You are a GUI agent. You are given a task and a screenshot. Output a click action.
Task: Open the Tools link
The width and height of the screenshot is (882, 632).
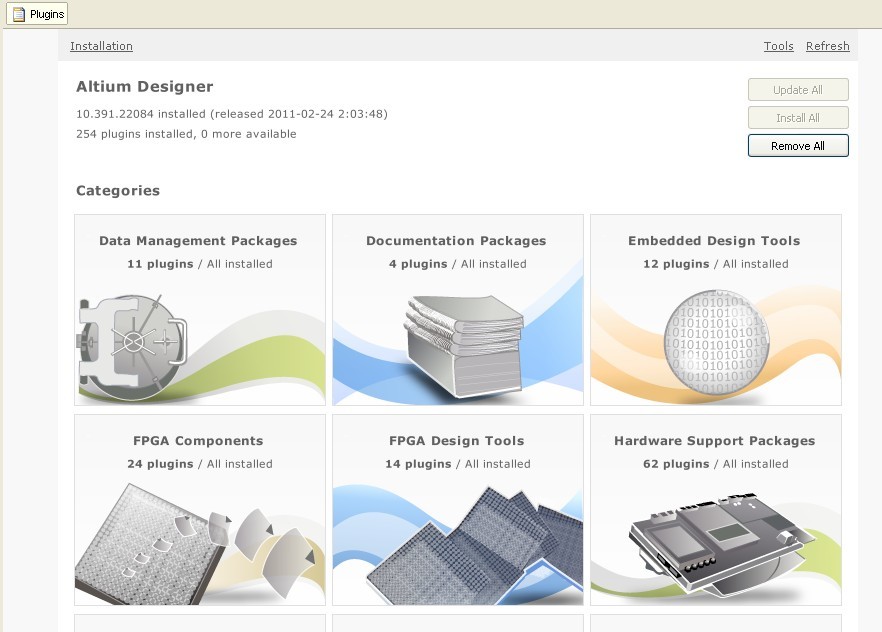coord(778,46)
